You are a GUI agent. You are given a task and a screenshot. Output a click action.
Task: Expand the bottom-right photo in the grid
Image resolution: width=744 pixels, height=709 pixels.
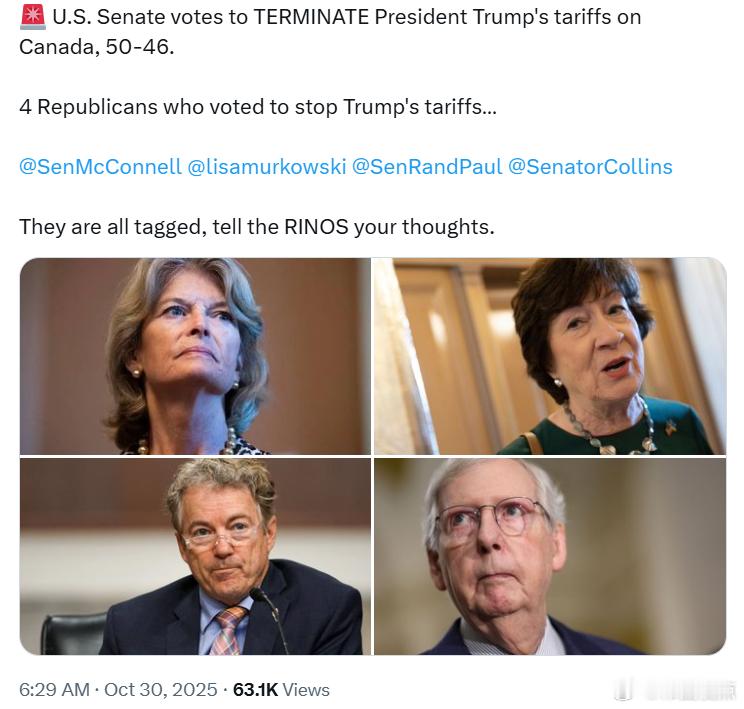click(x=550, y=556)
